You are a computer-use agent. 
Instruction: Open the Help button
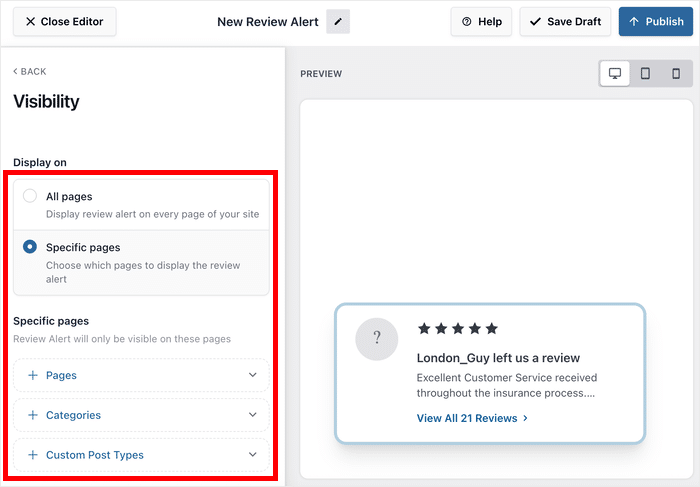[x=481, y=21]
